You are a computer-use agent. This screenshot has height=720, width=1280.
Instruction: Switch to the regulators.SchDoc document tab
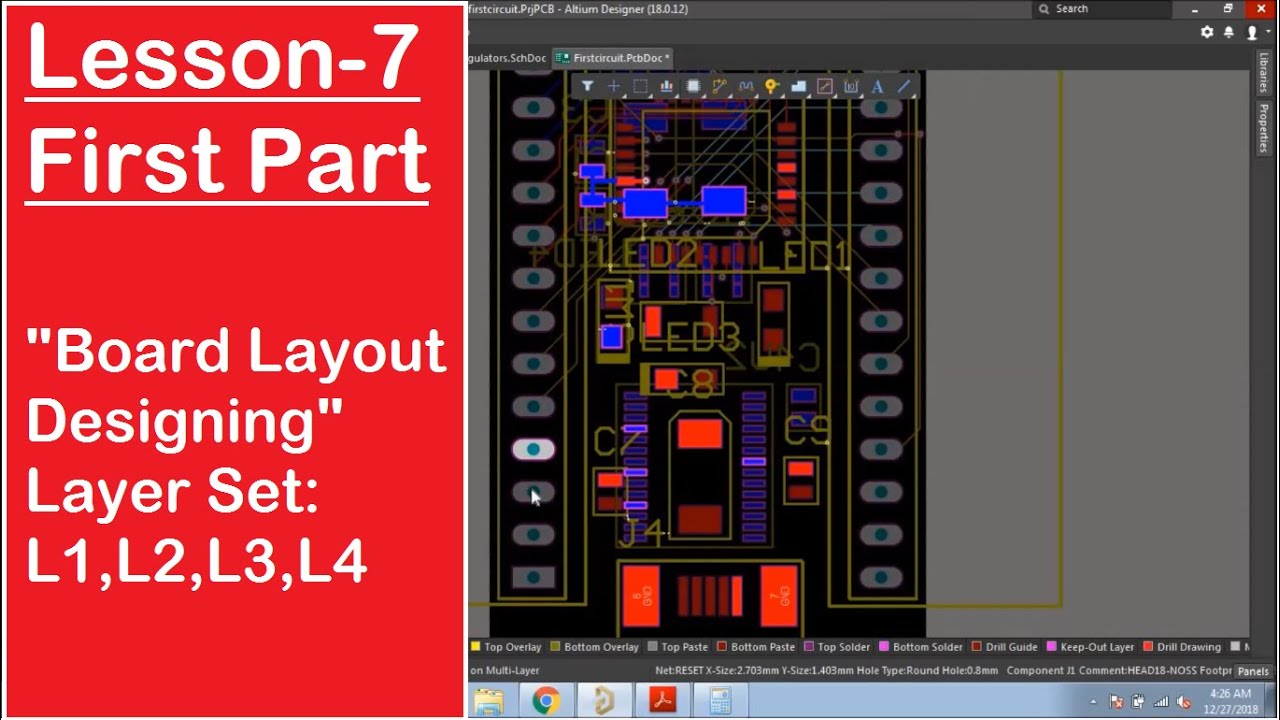(x=508, y=58)
